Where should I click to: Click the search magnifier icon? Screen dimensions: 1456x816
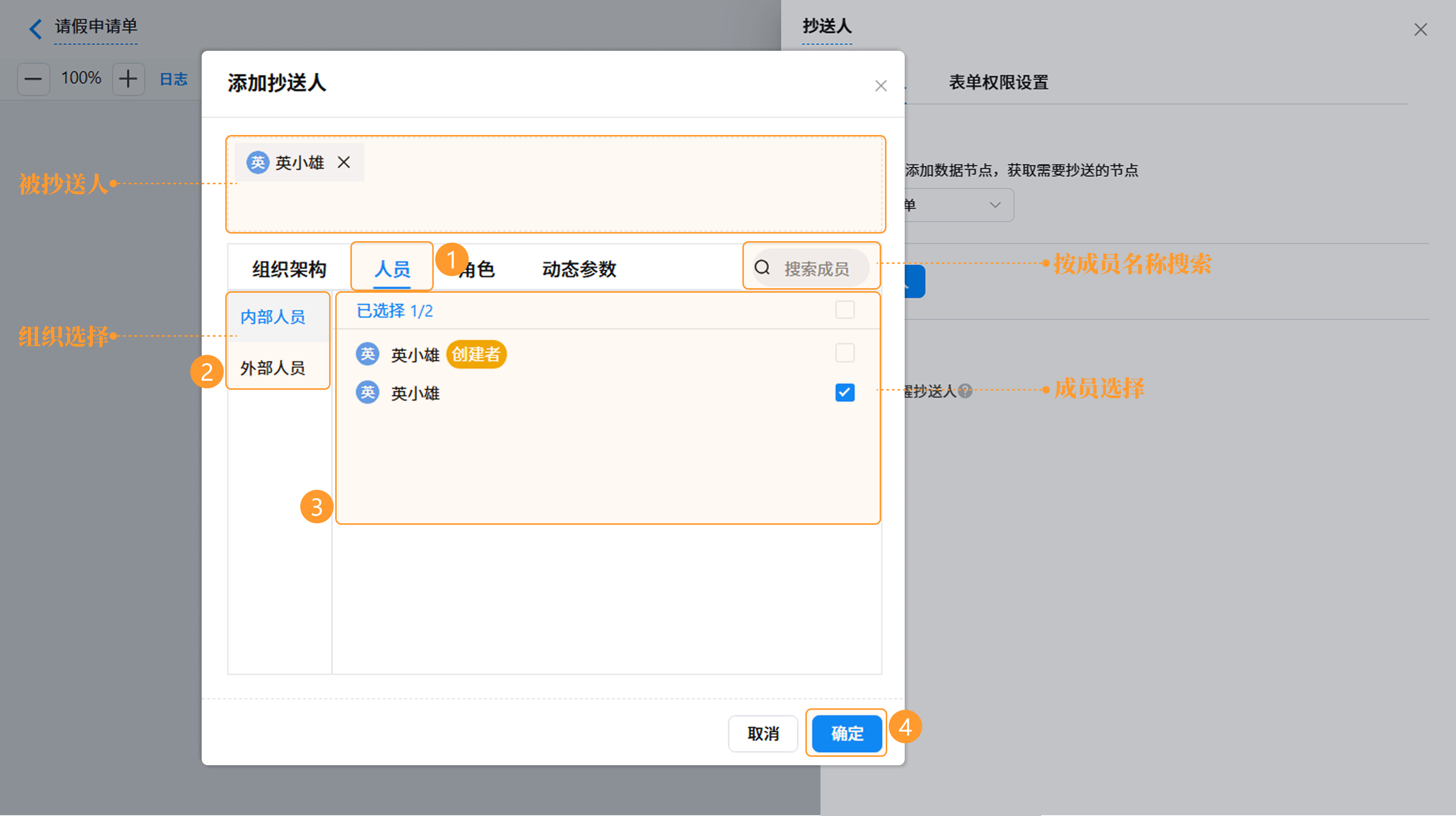point(763,267)
